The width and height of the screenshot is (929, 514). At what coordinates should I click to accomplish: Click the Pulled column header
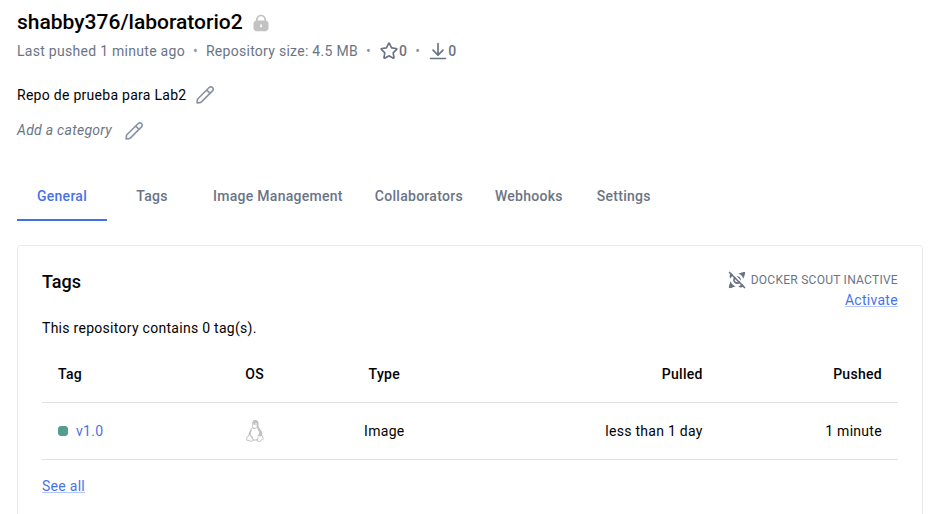[682, 374]
